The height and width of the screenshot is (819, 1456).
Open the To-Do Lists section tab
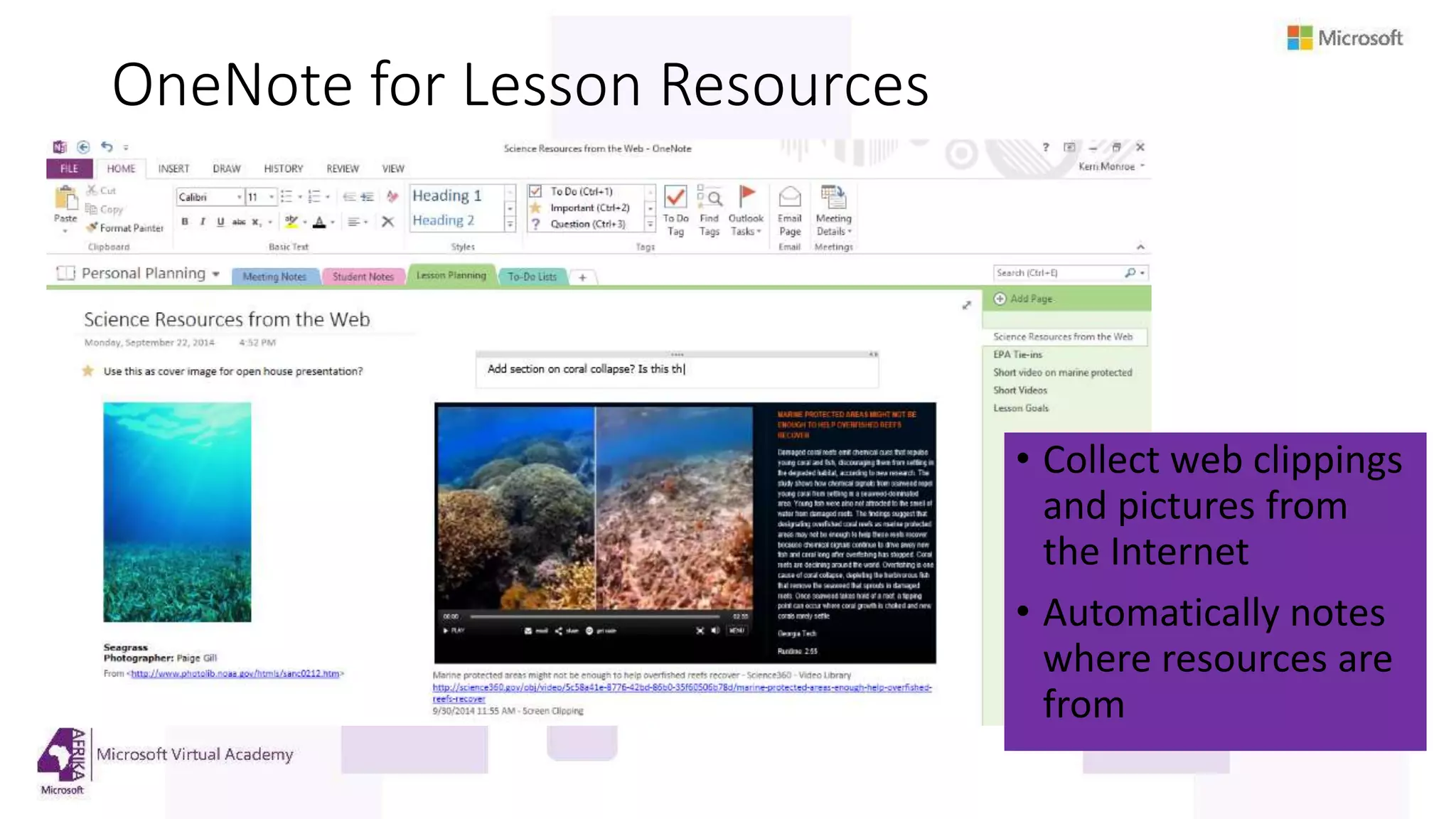tap(532, 277)
